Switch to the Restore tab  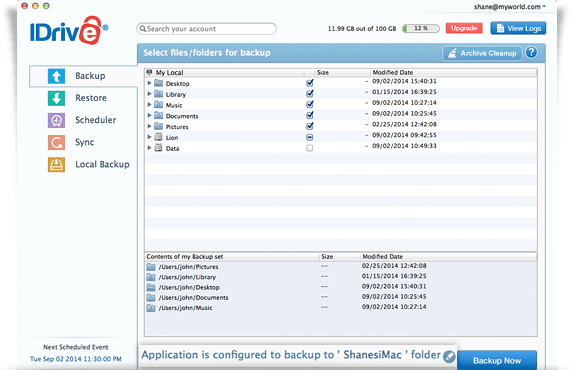[83, 98]
